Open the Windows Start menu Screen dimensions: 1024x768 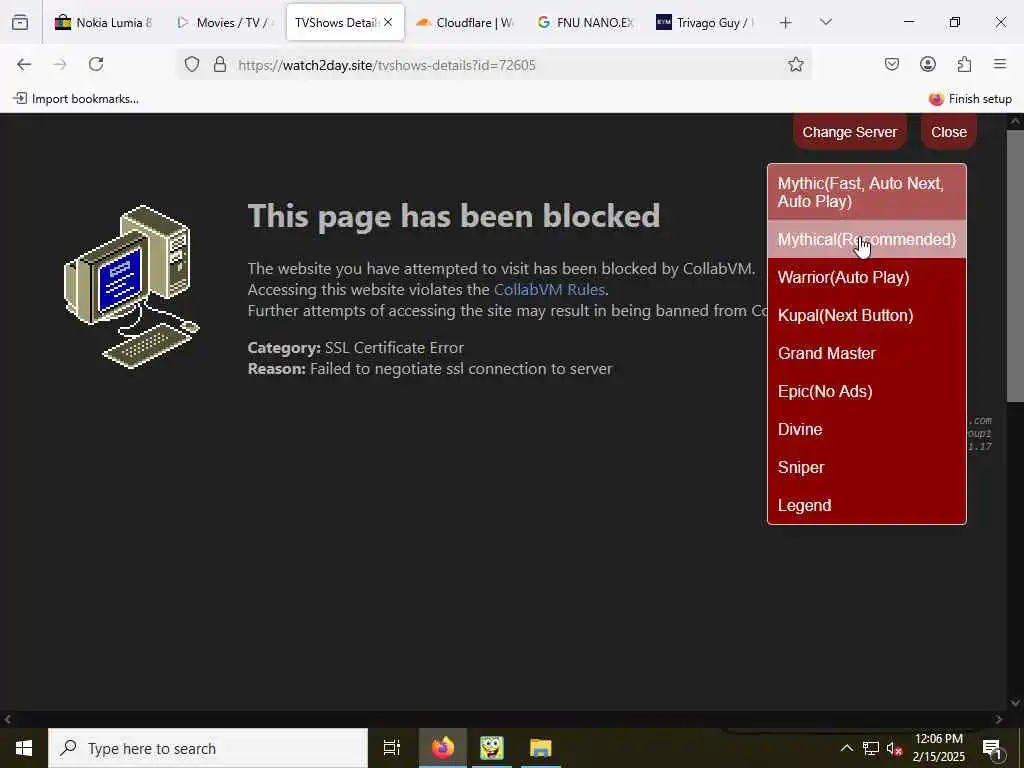click(x=24, y=748)
